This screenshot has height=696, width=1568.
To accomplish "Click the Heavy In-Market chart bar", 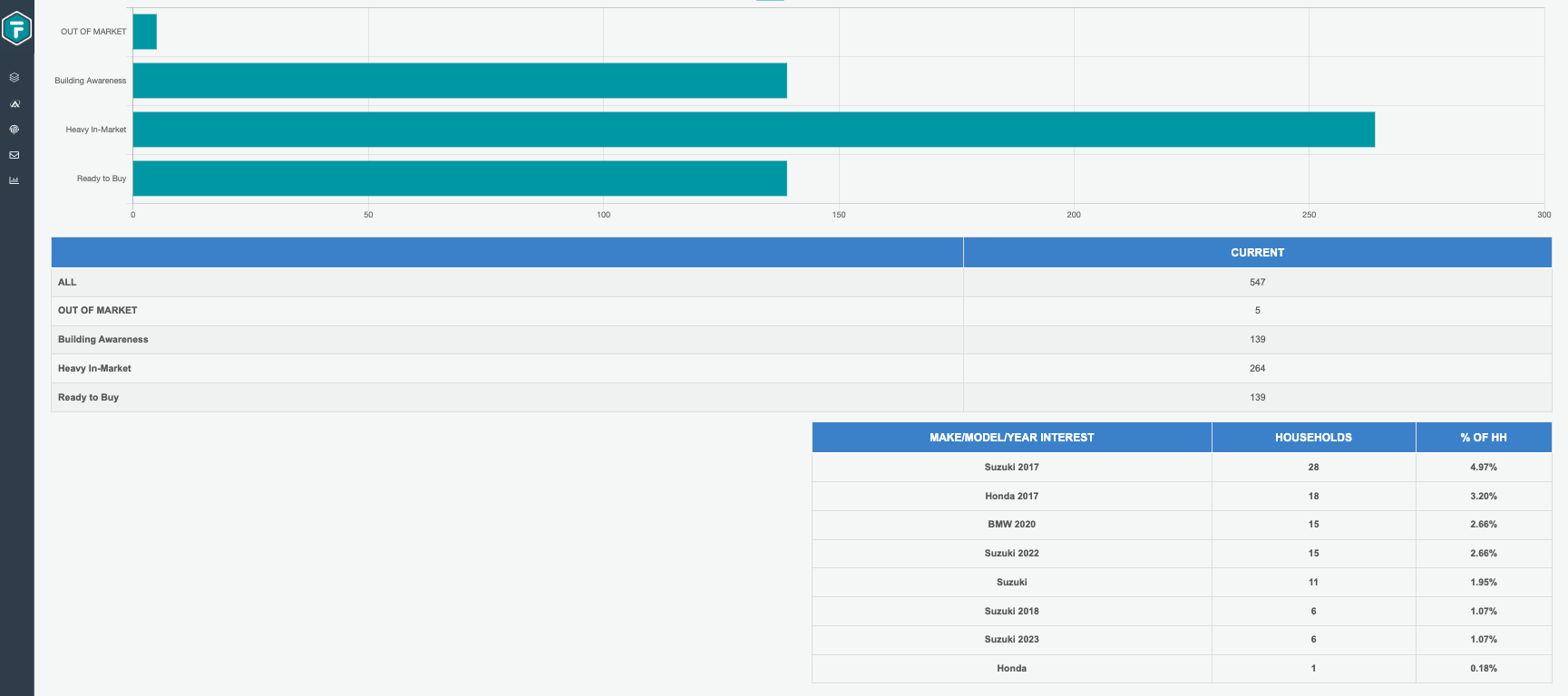I will (x=753, y=130).
